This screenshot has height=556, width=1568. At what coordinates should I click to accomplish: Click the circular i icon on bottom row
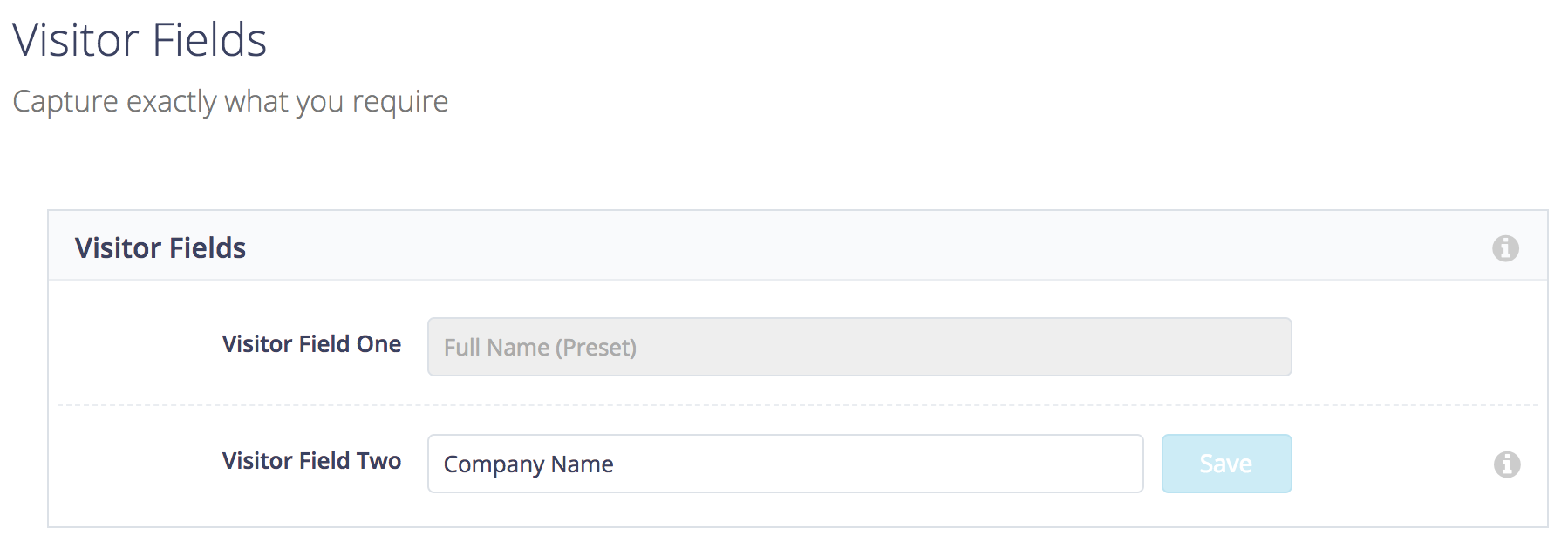pyautogui.click(x=1507, y=464)
